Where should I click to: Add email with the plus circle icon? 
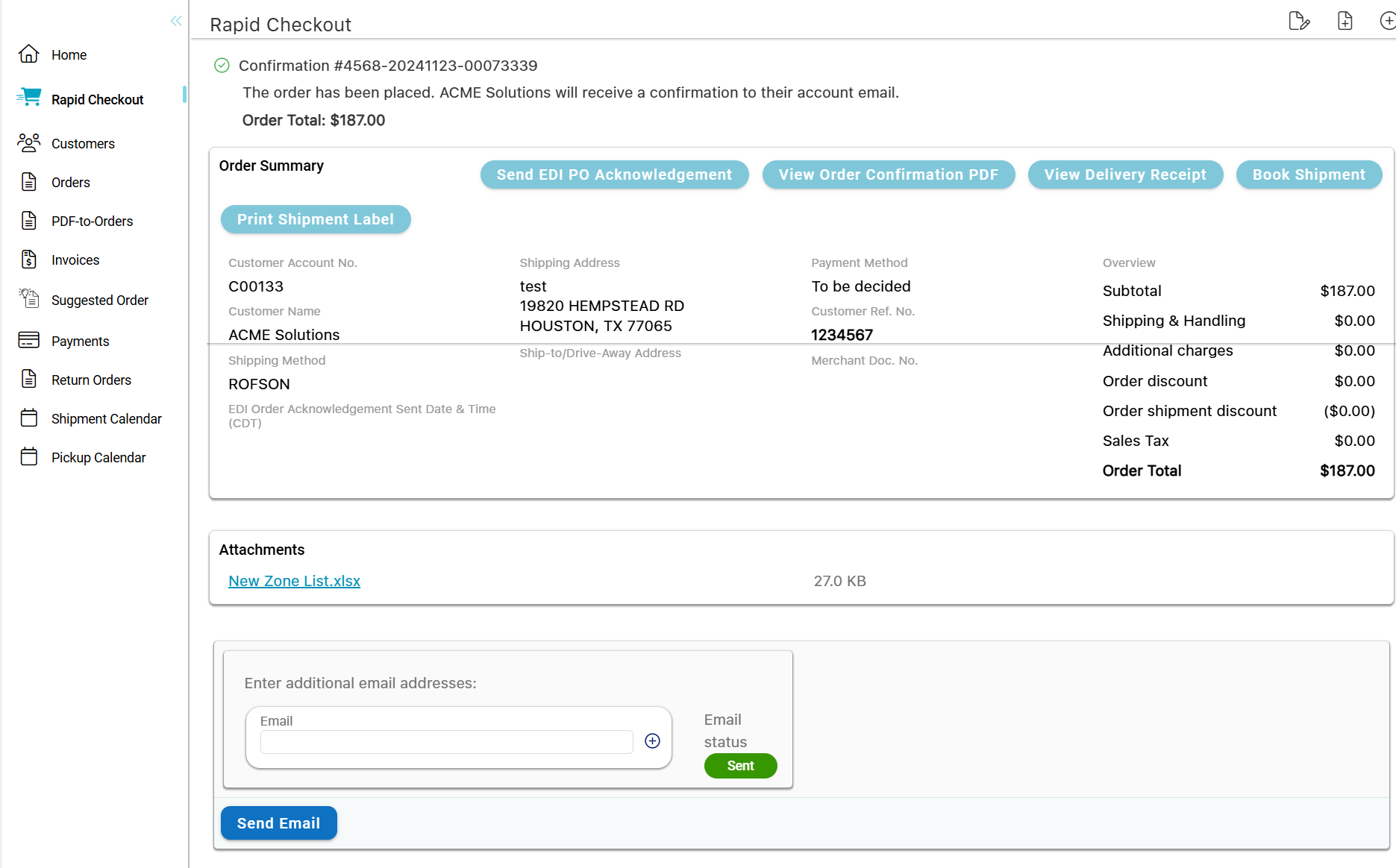tap(652, 740)
